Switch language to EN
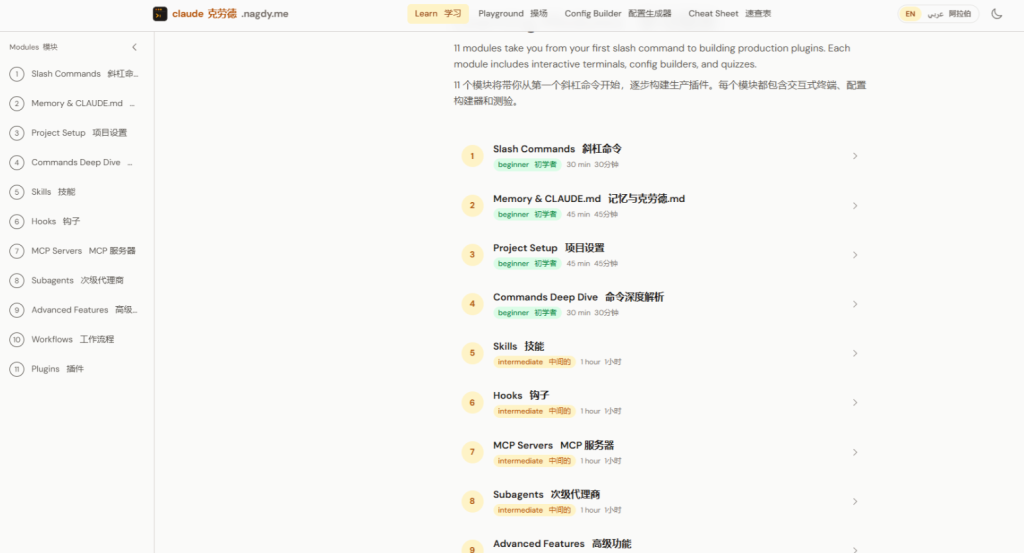Viewport: 1024px width, 553px height. point(910,14)
